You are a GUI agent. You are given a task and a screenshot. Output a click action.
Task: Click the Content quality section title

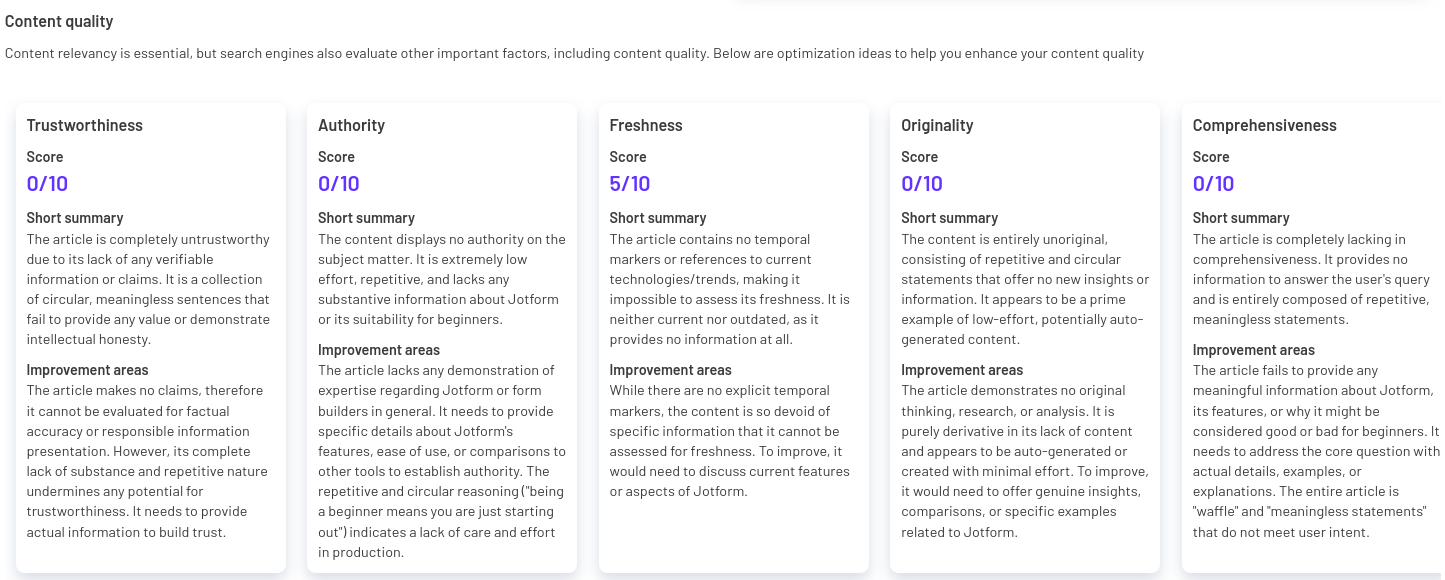point(59,21)
